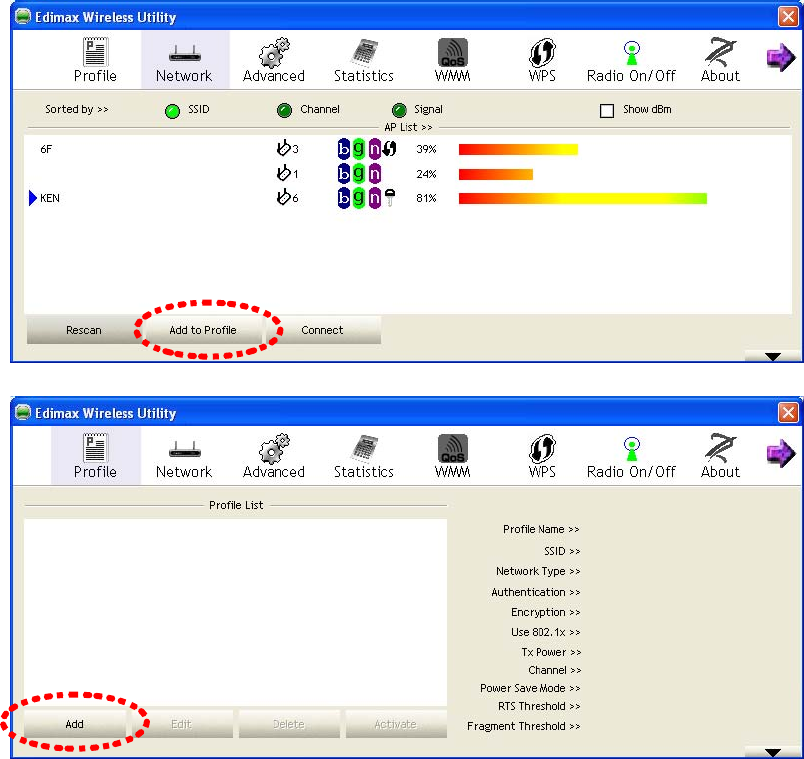This screenshot has width=804, height=759.
Task: Toggle Radio On/Off in upper window
Action: [x=631, y=59]
